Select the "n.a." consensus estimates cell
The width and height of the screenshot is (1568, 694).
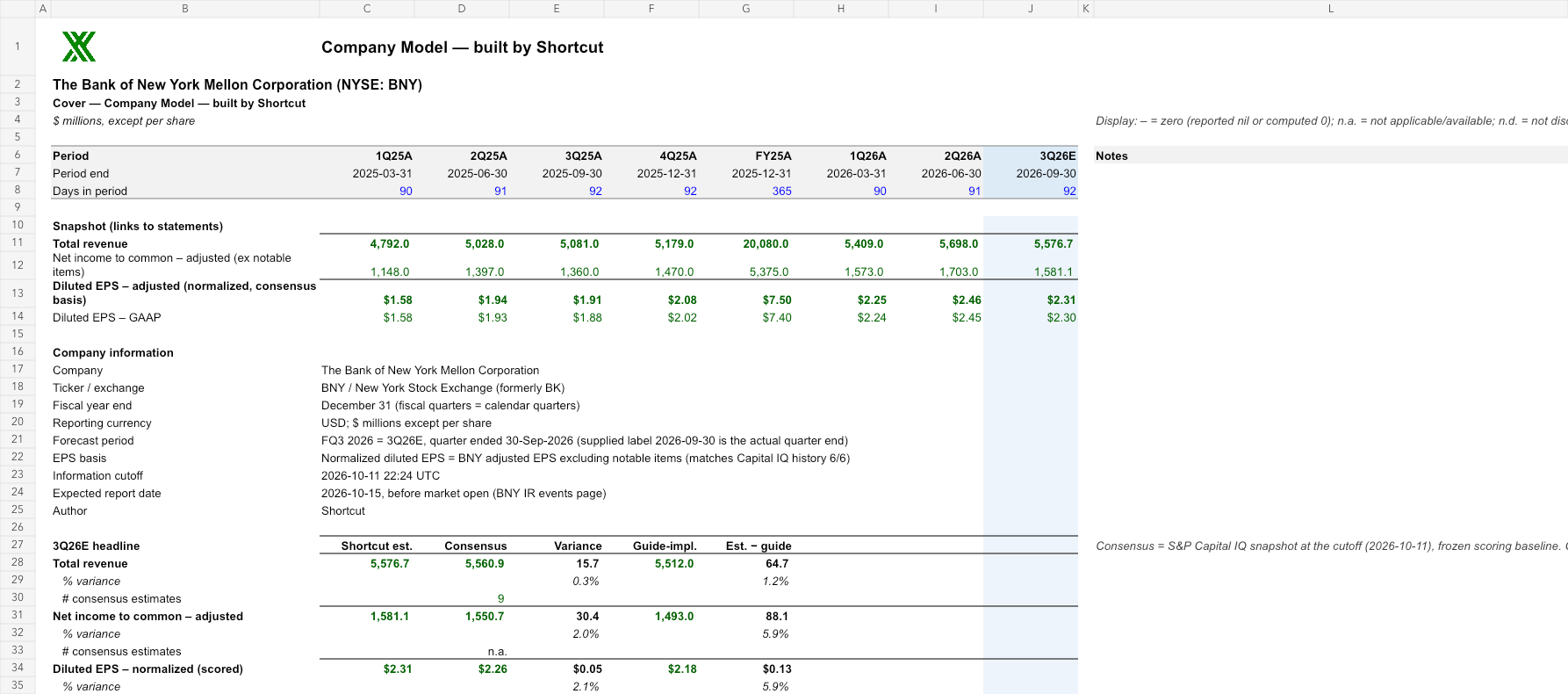pyautogui.click(x=497, y=651)
